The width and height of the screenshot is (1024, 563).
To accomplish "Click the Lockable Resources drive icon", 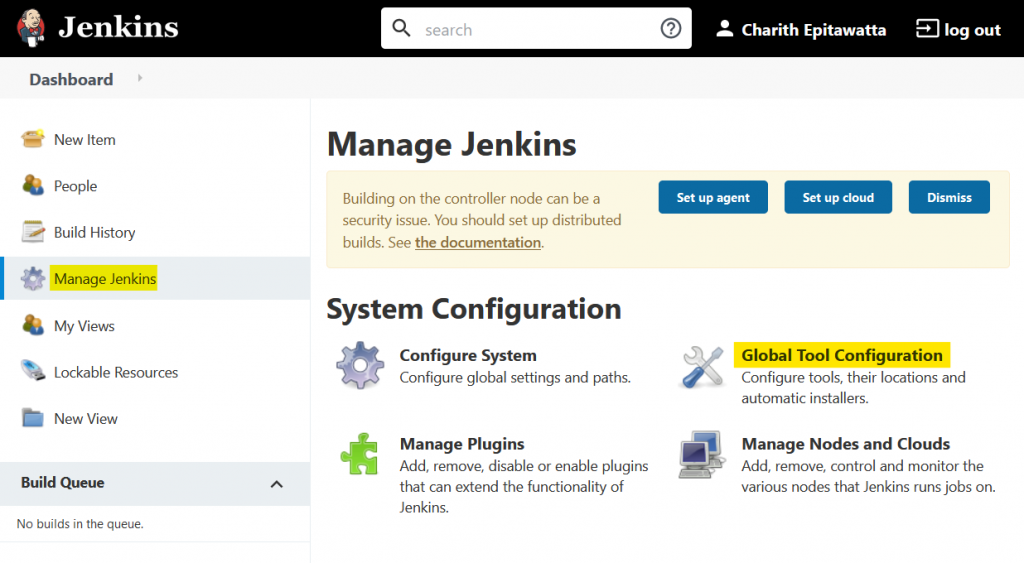I will pyautogui.click(x=33, y=371).
